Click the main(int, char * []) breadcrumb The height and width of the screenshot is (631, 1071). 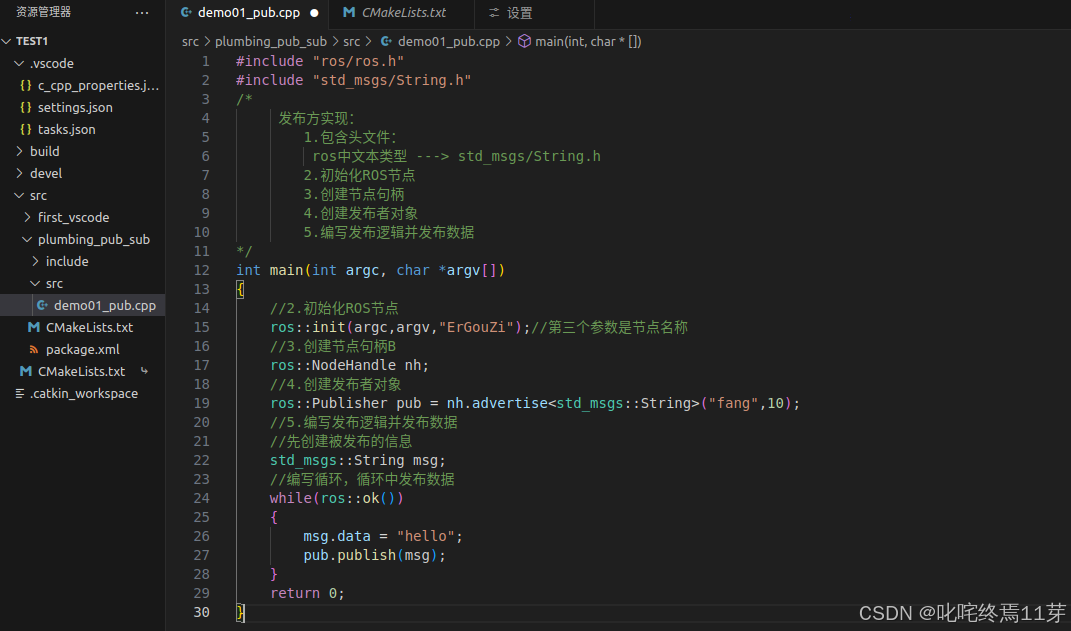[x=588, y=42]
